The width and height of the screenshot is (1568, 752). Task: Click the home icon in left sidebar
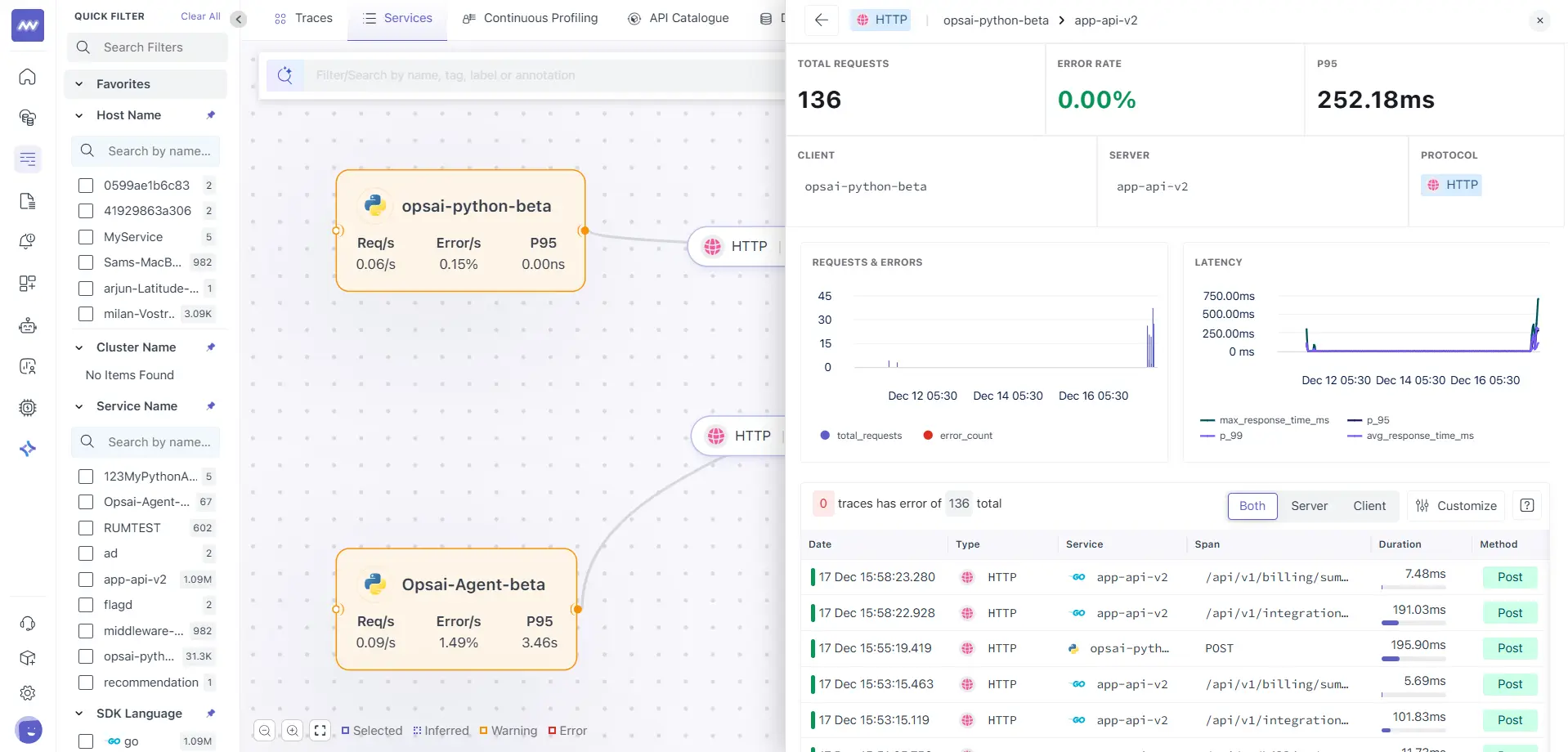(x=28, y=77)
